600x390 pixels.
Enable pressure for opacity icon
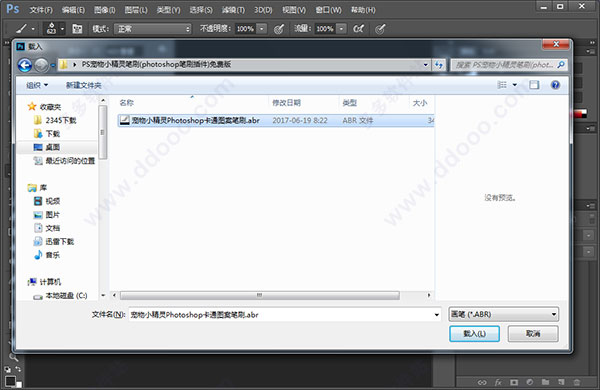[279, 29]
